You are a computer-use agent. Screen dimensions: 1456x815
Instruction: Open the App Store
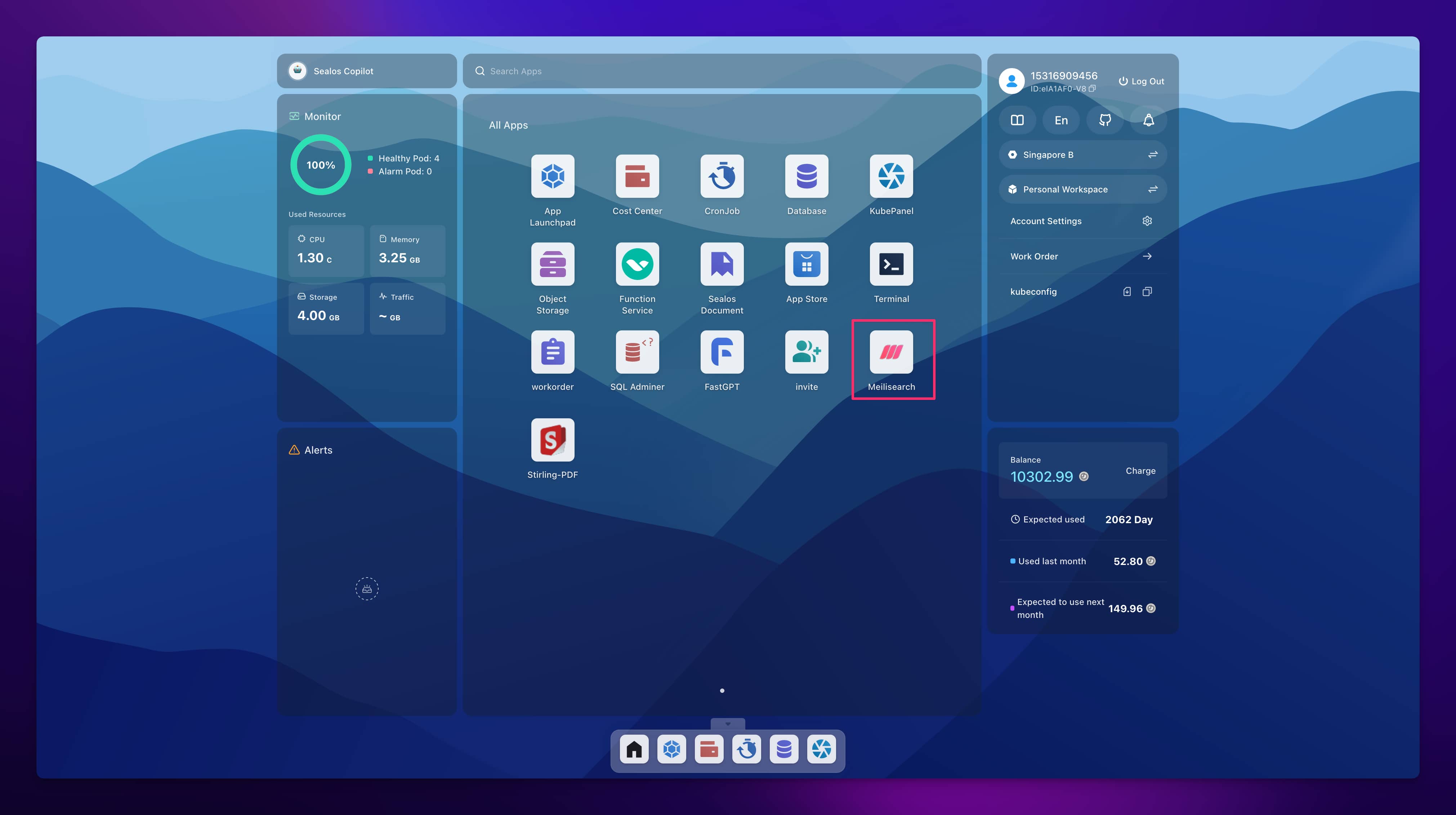point(807,264)
